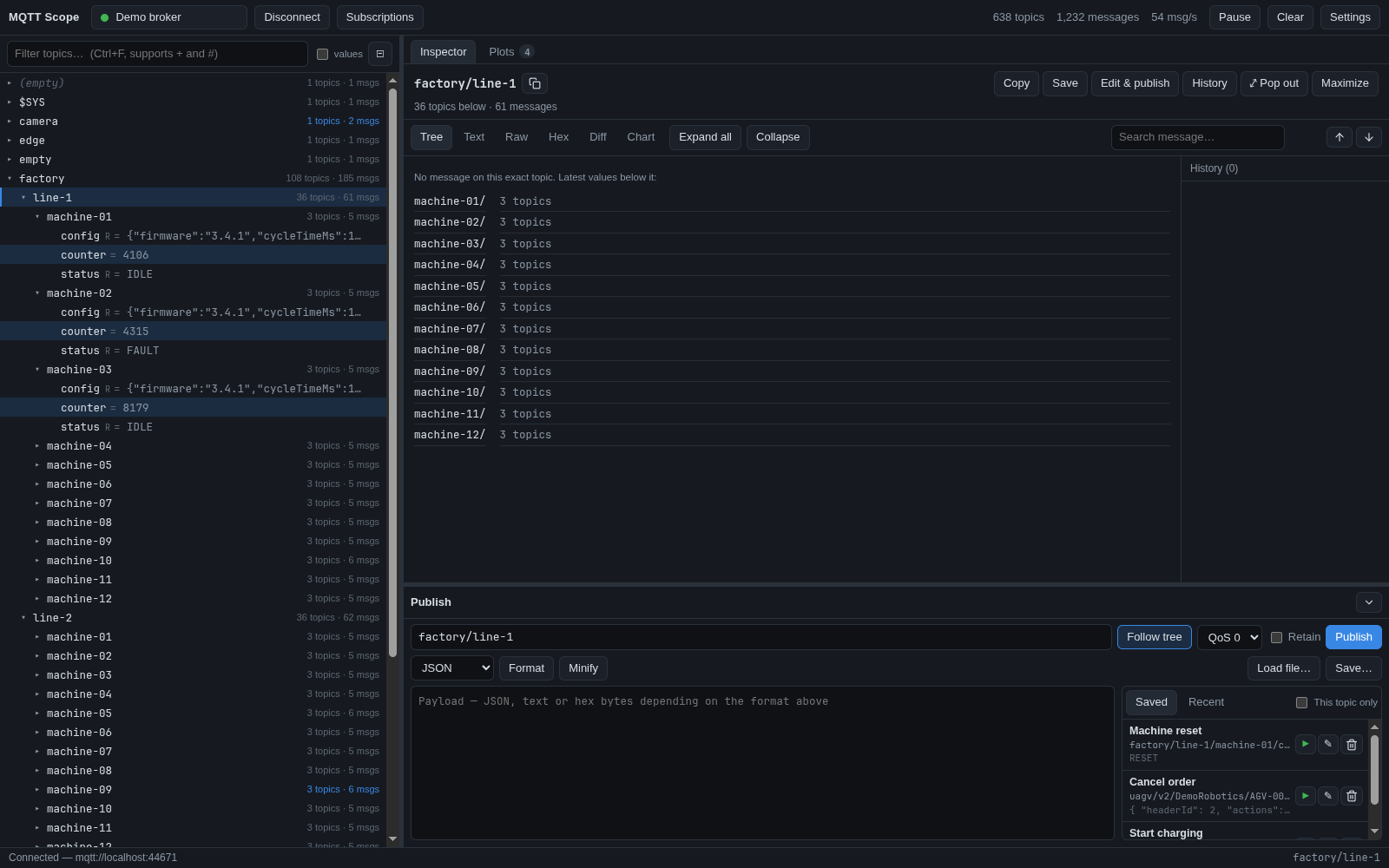Open the QoS 0 dropdown
This screenshot has width=1389, height=868.
[x=1229, y=637]
